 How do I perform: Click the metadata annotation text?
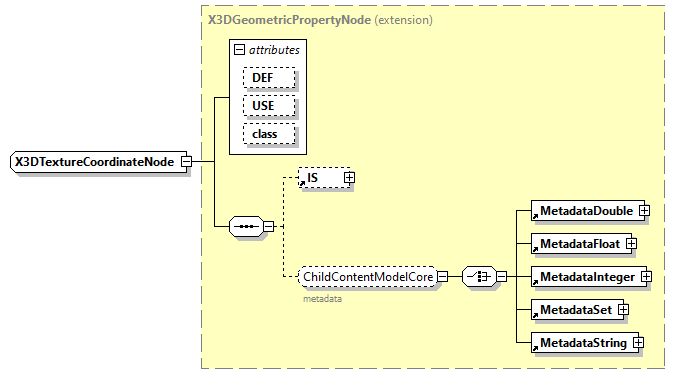tap(322, 299)
